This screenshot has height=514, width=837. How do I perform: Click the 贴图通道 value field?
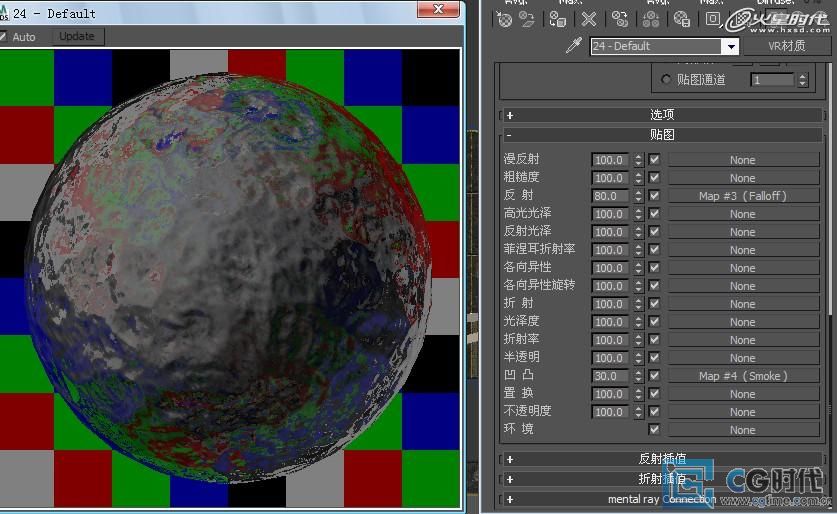coord(772,80)
